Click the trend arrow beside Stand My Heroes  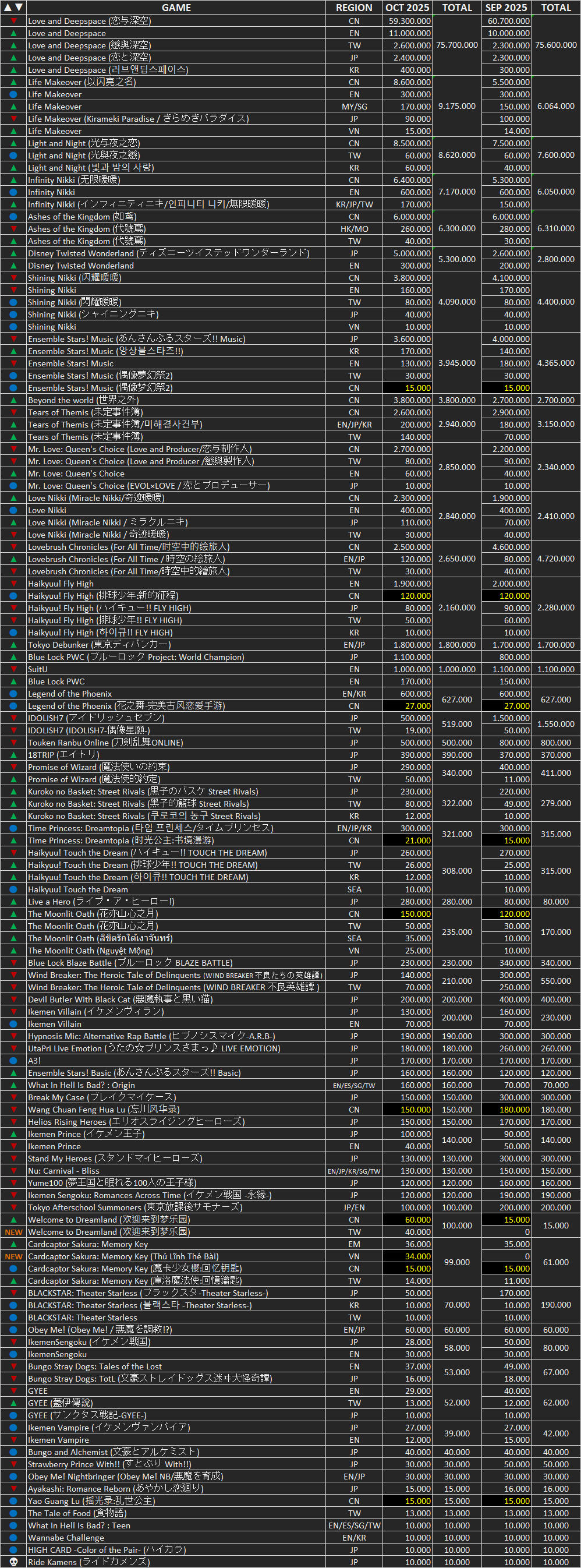pos(13,1159)
